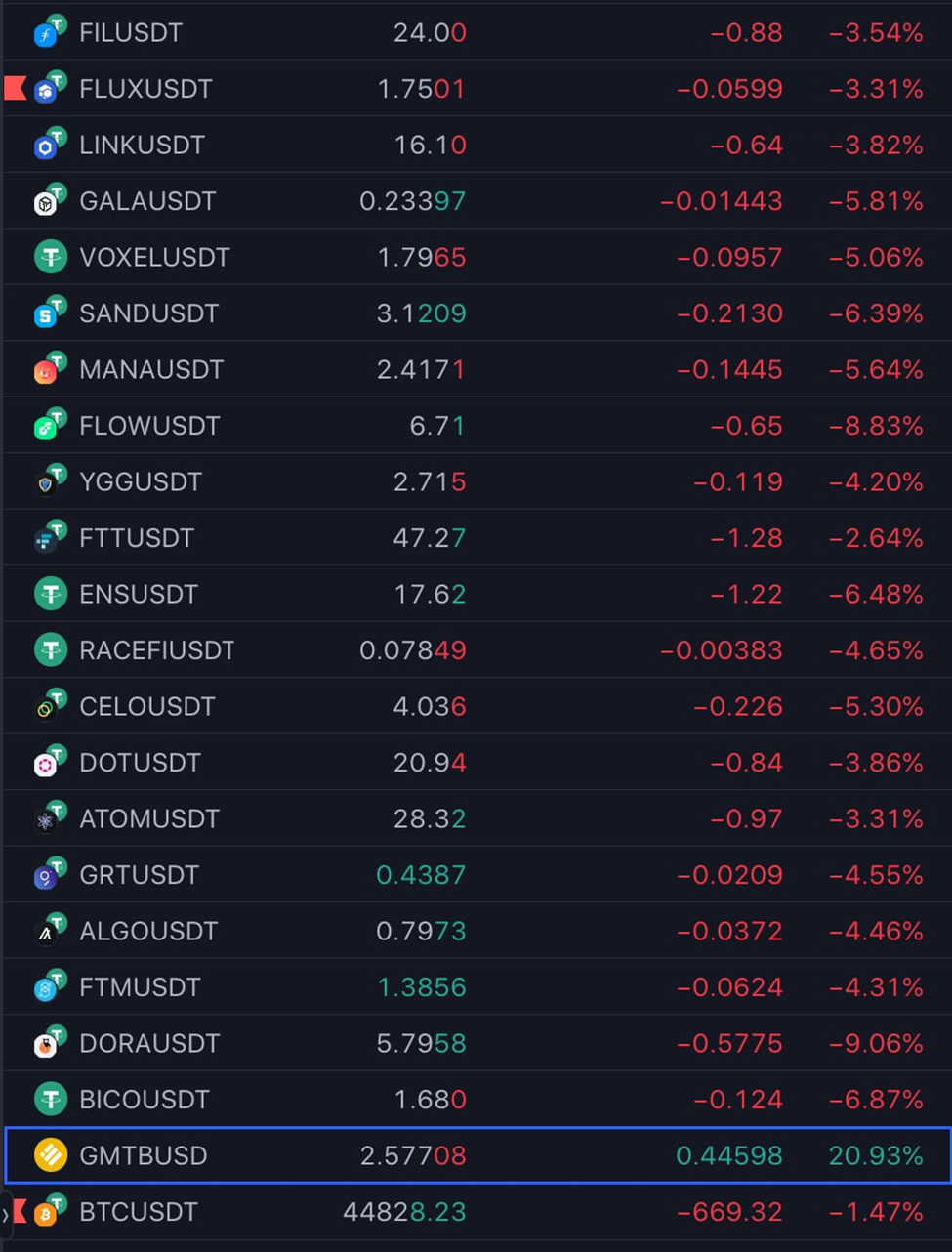Open the DORAUSDT symbol
This screenshot has width=952, height=1252.
149,1043
